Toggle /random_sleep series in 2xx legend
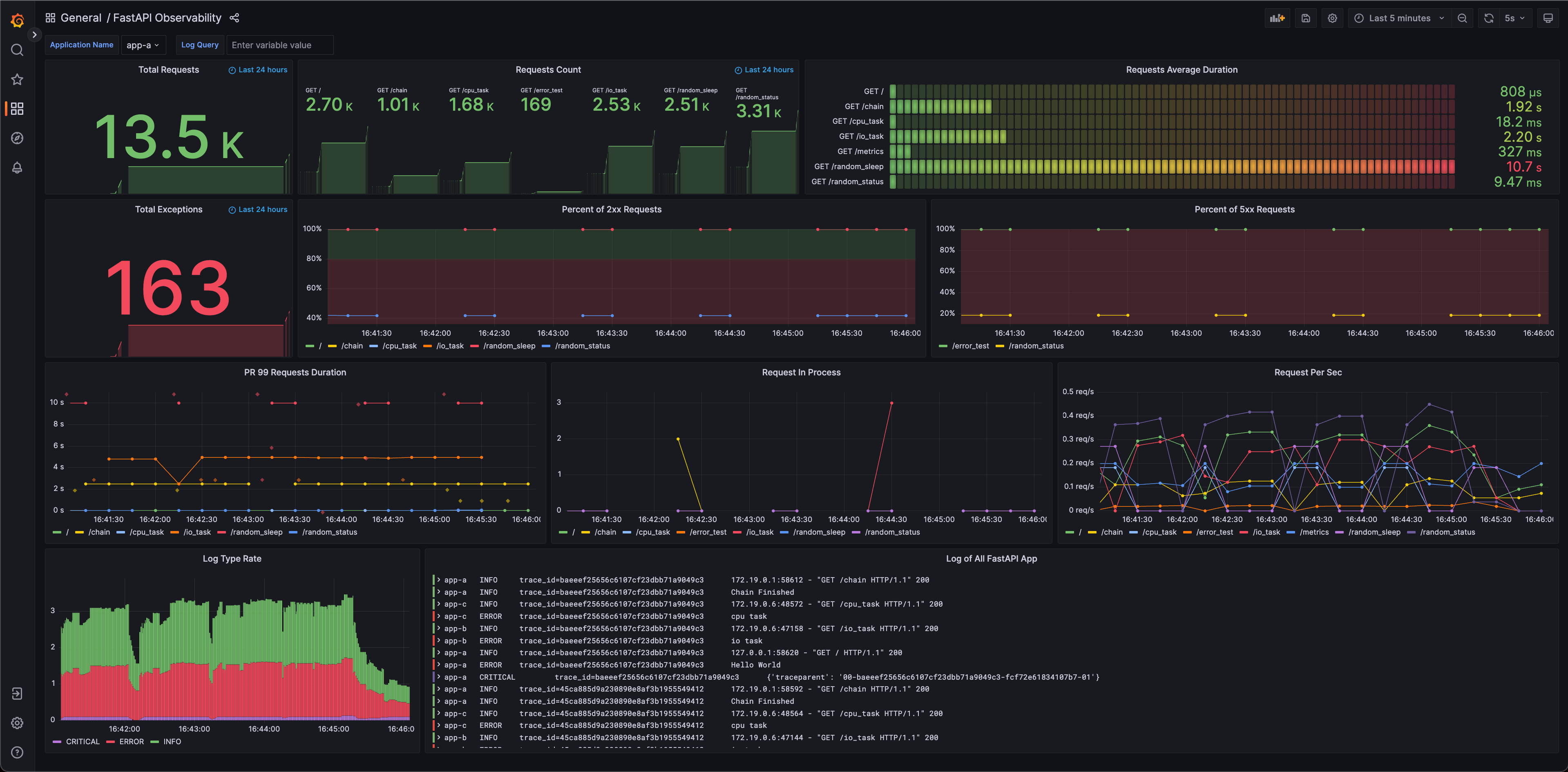This screenshot has width=1568, height=772. pyautogui.click(x=509, y=346)
